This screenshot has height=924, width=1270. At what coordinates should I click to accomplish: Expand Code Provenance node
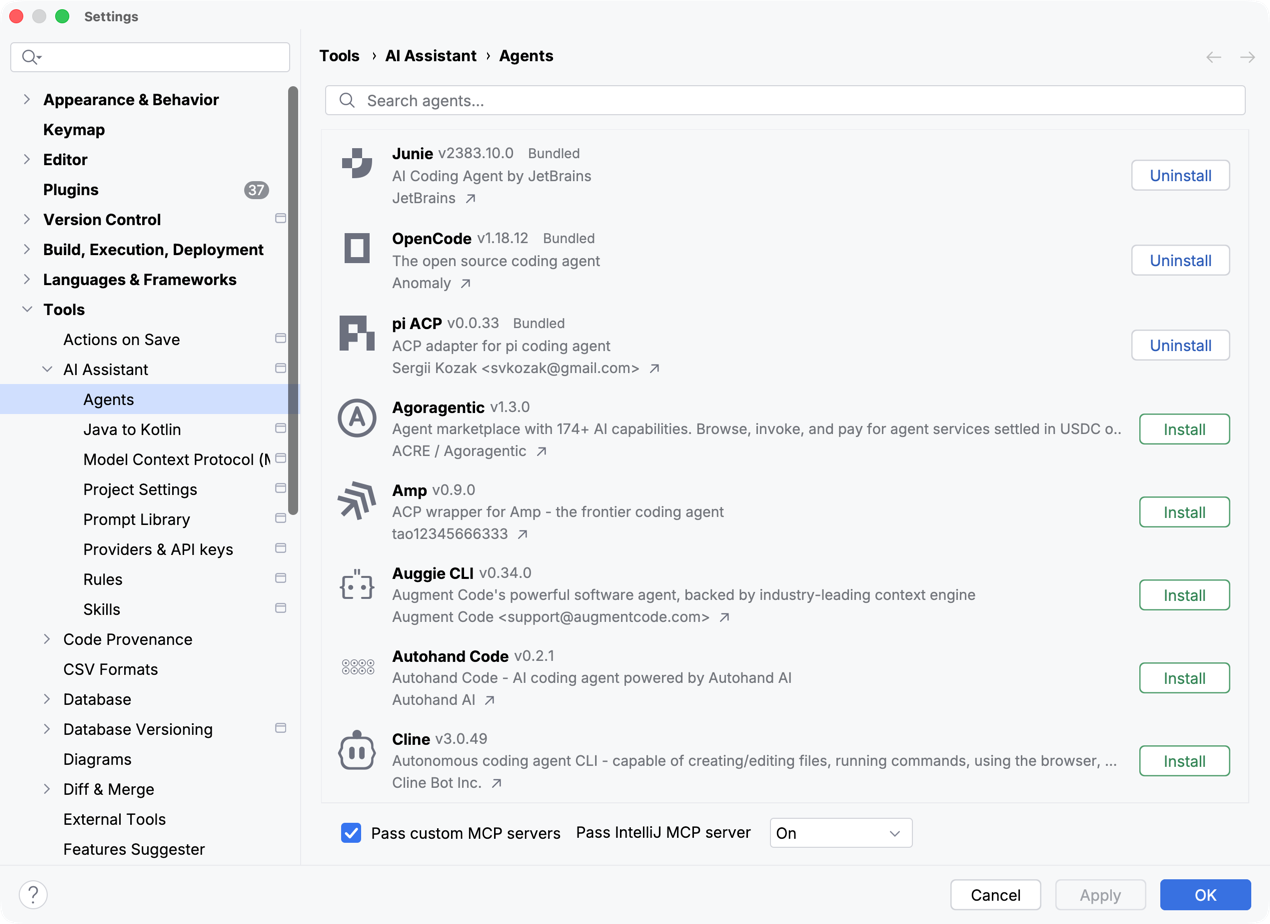pyautogui.click(x=47, y=639)
